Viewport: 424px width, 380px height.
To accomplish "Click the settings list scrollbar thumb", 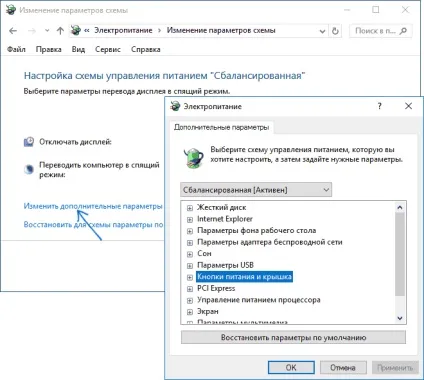I will point(400,254).
